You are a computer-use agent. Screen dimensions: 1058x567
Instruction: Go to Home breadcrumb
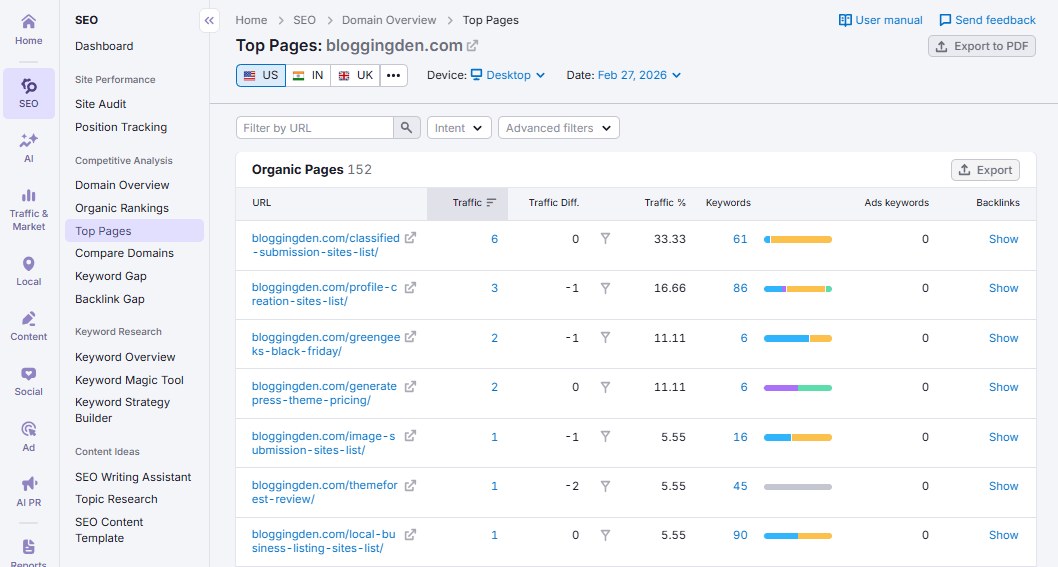pos(251,20)
